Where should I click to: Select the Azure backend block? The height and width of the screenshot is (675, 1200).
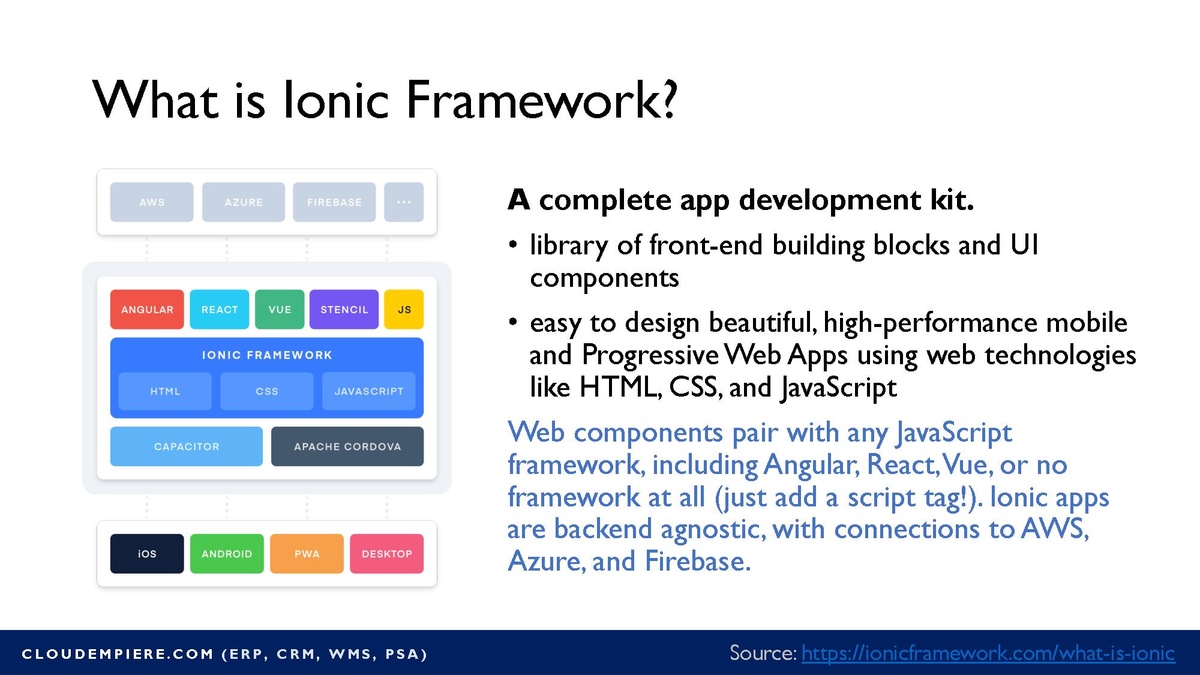pyautogui.click(x=243, y=202)
